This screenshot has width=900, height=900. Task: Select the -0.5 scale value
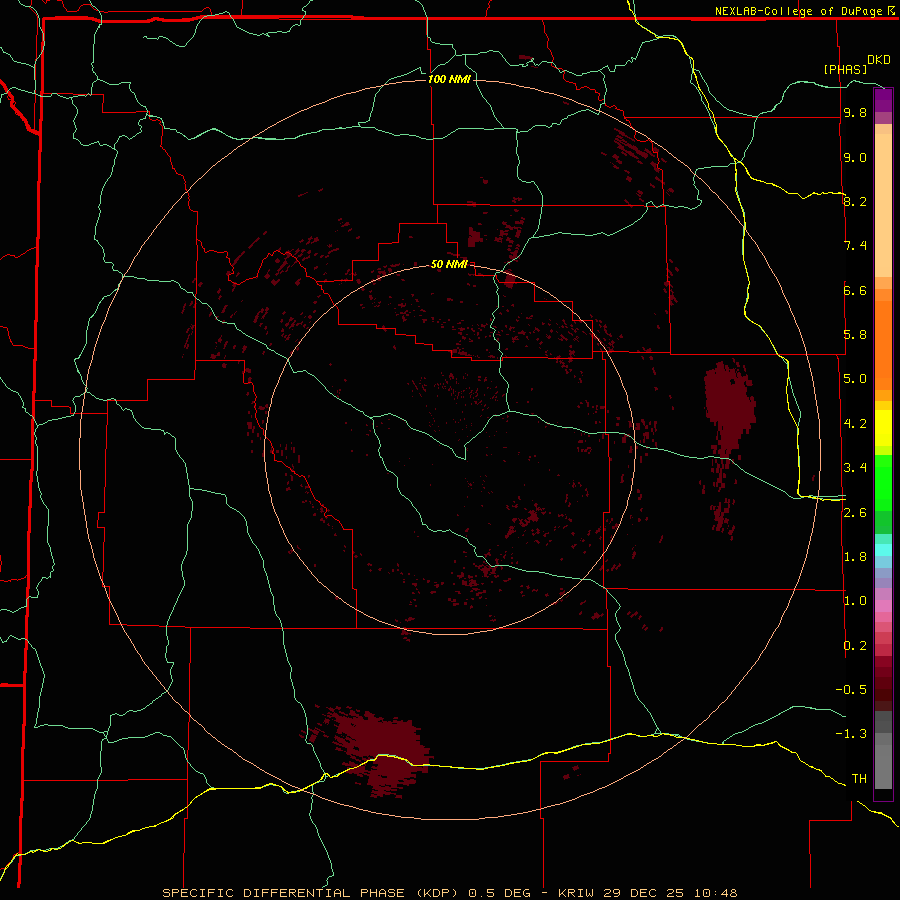[851, 690]
